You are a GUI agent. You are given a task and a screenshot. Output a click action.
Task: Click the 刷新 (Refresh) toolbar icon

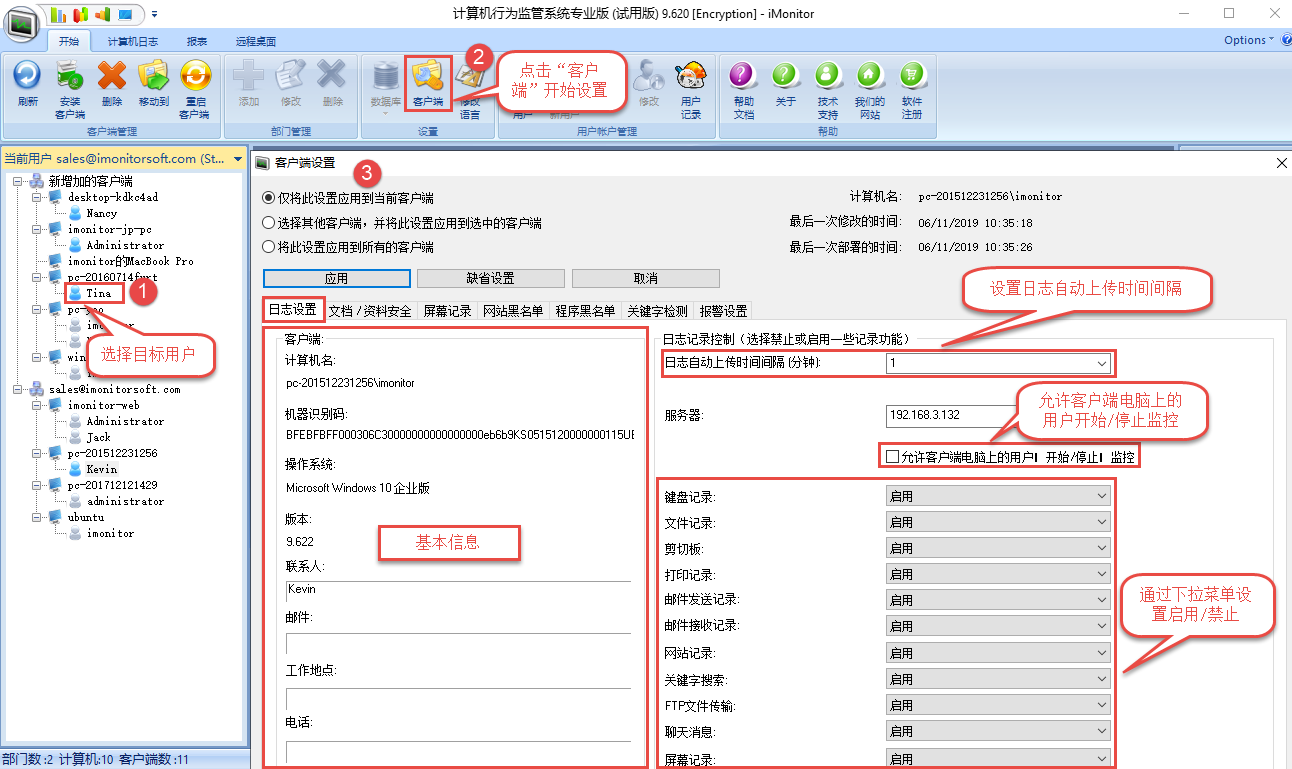(x=27, y=78)
